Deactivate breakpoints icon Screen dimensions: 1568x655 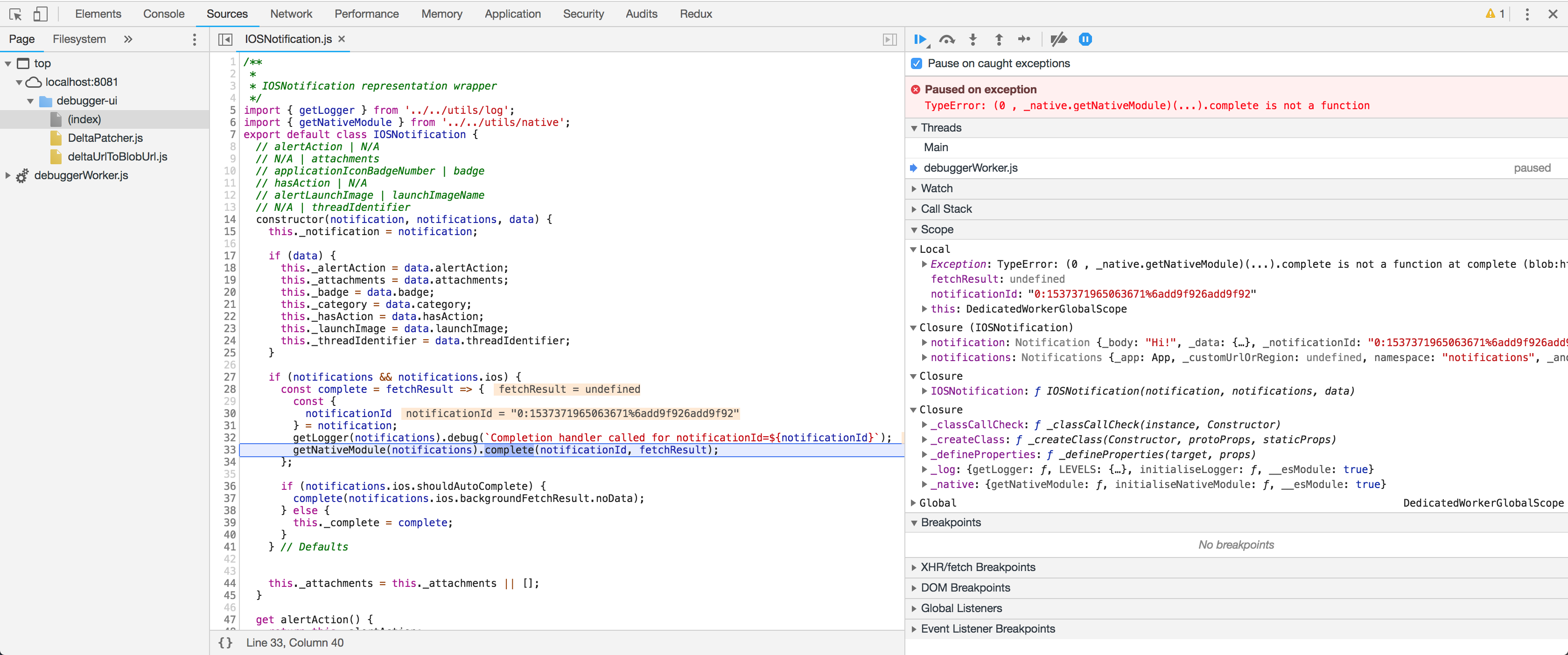pos(1058,40)
